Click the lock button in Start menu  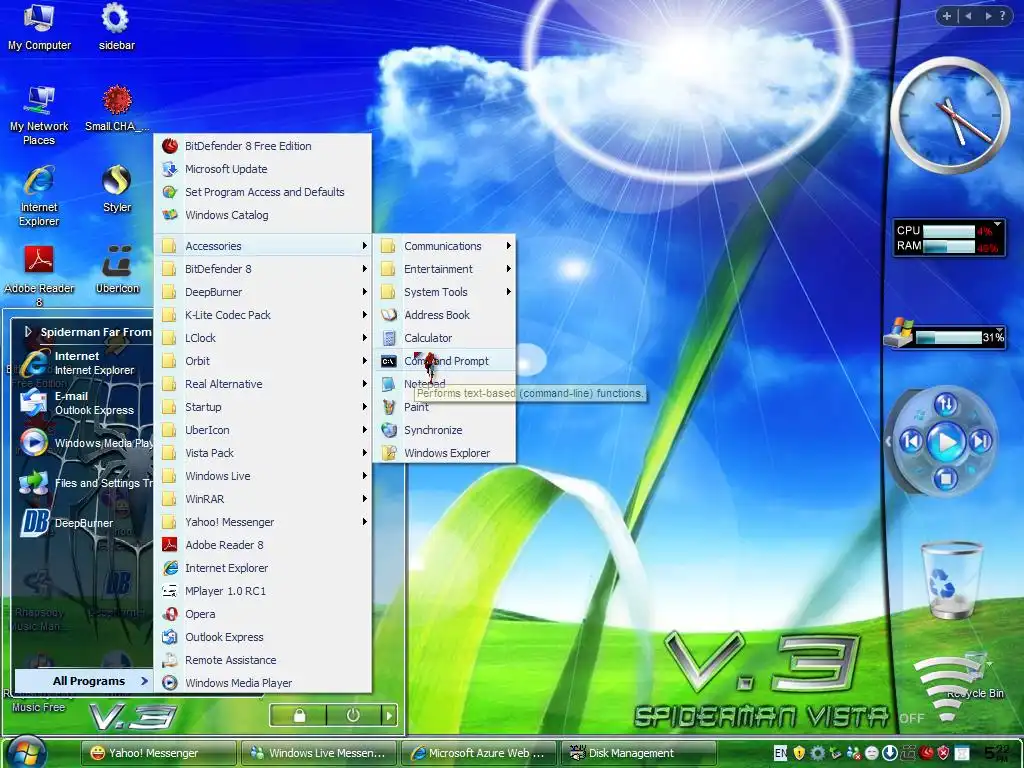pos(299,716)
